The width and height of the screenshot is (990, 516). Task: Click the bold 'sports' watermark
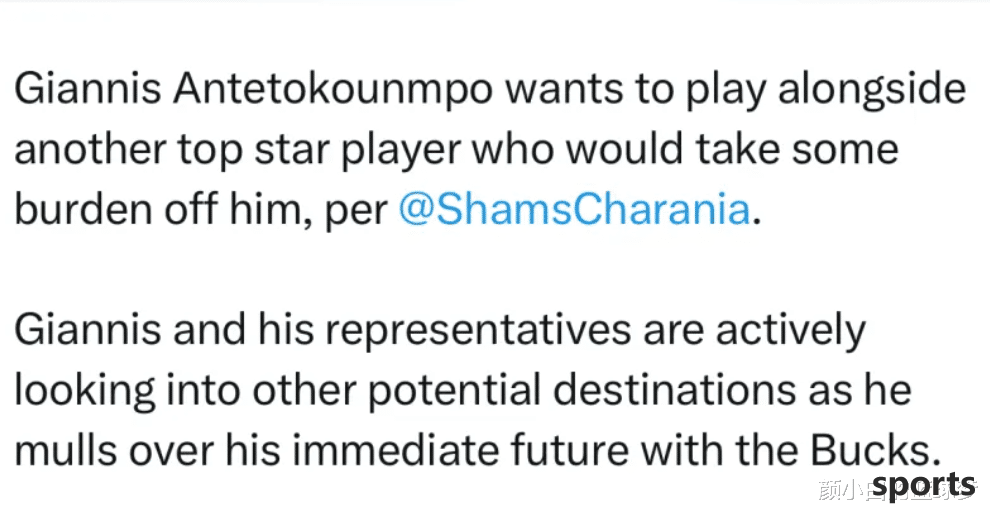pyautogui.click(x=924, y=486)
